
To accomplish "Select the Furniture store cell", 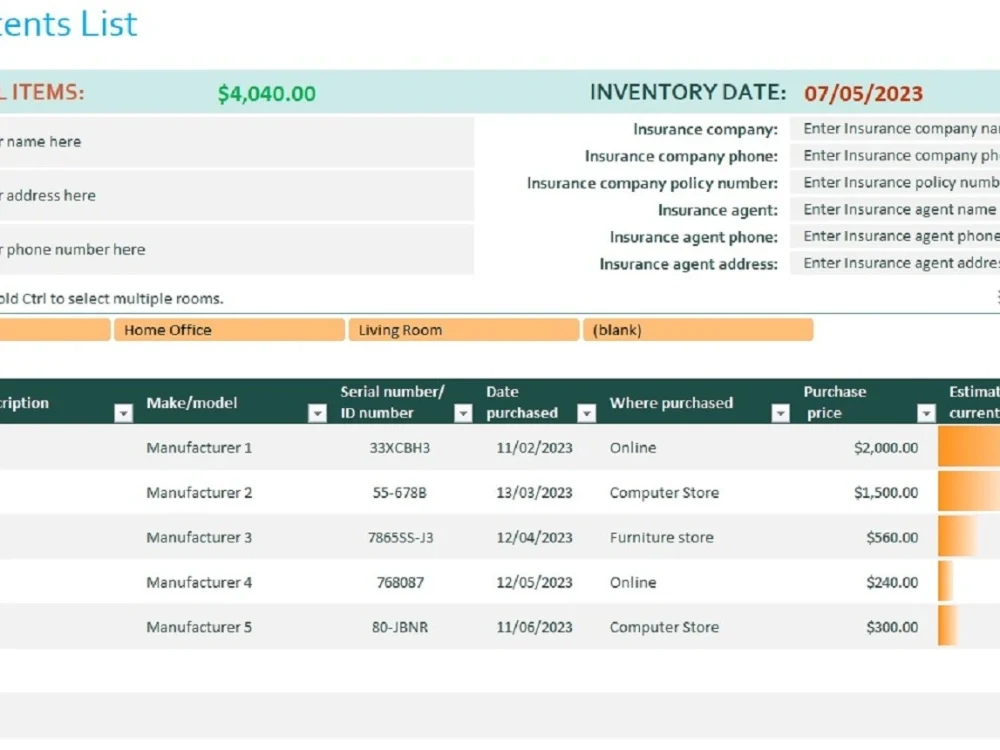I will coord(661,537).
